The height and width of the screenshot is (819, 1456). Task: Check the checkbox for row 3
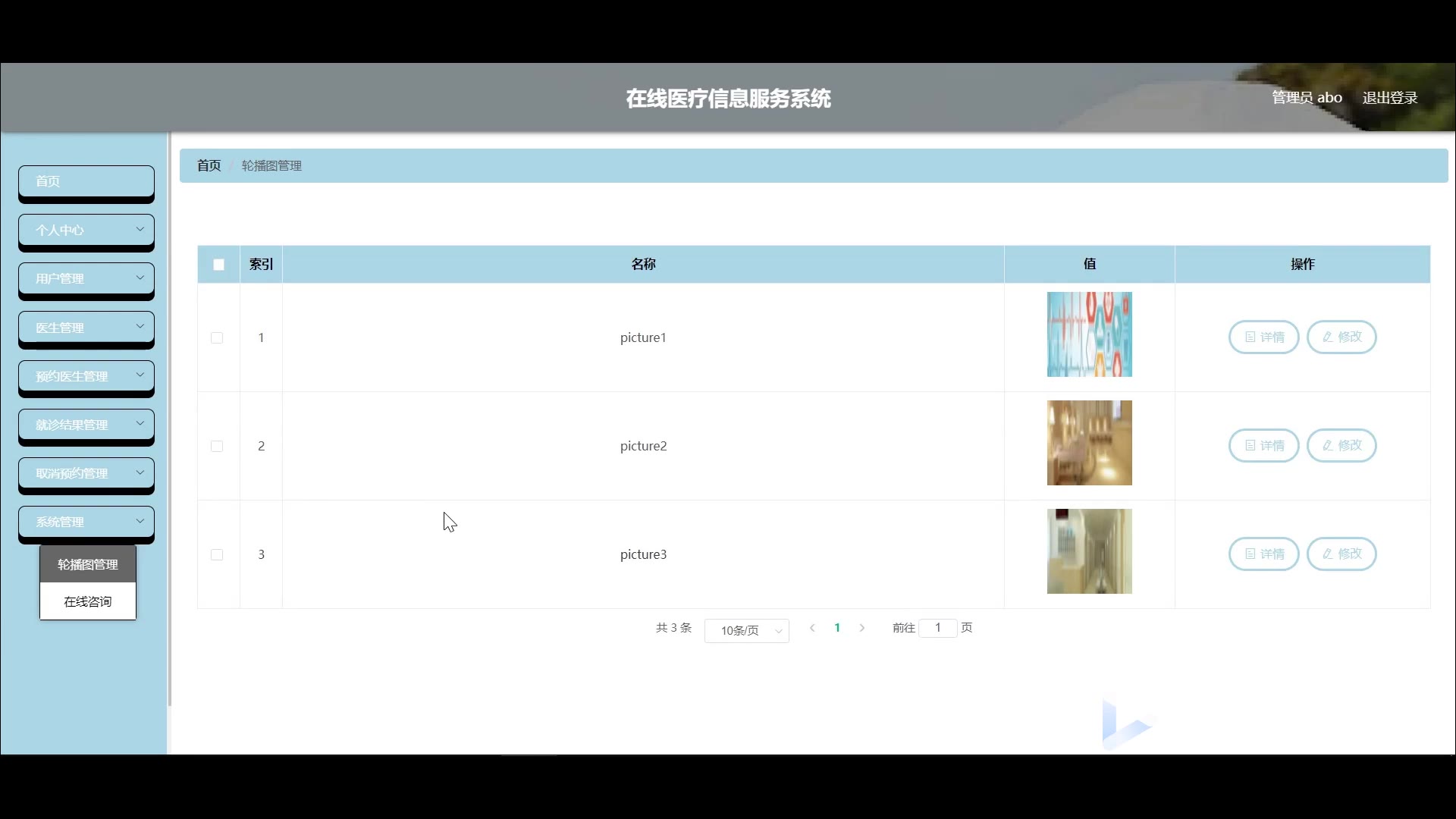click(217, 554)
